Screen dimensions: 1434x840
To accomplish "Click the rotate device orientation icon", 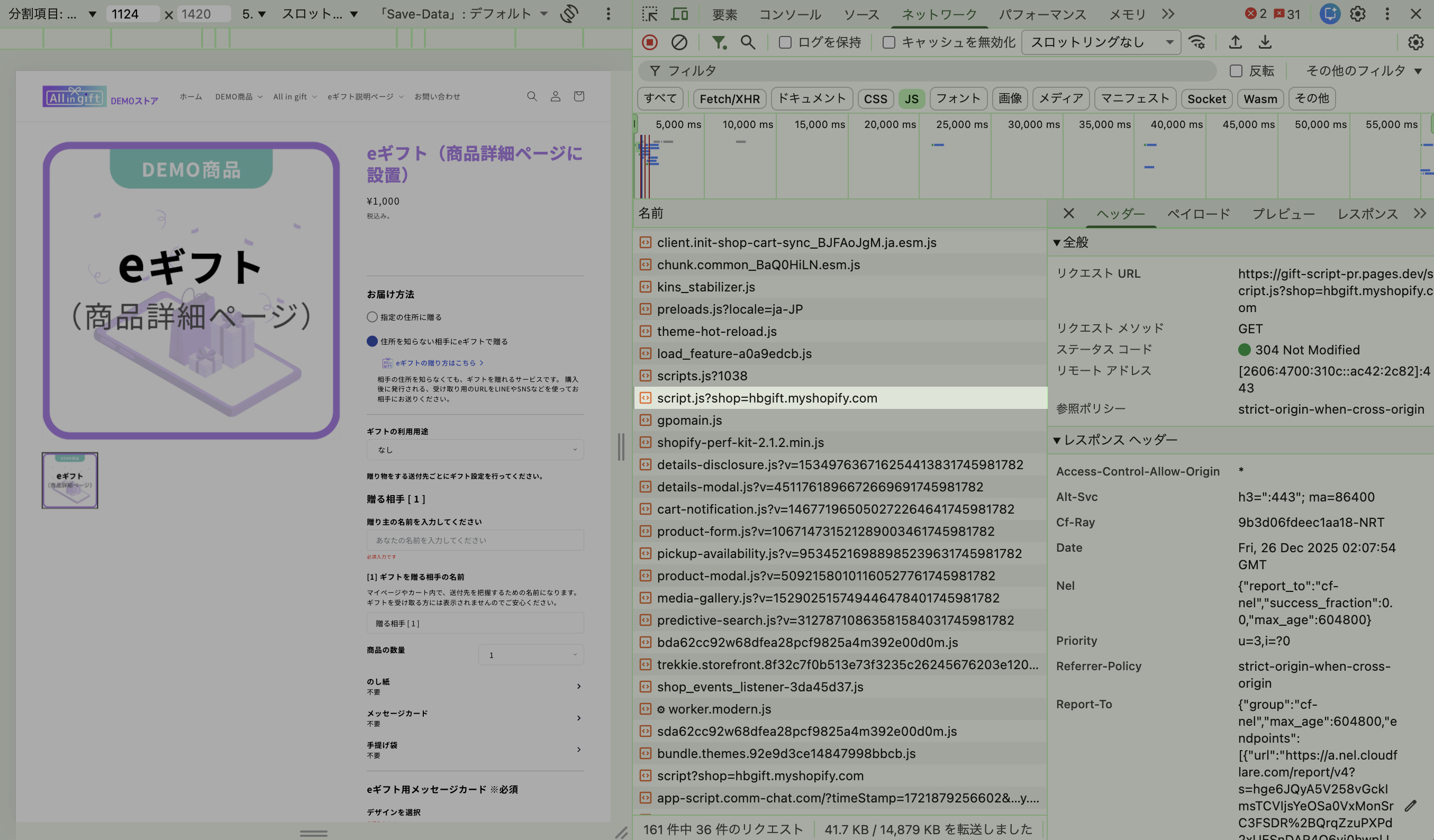I will [569, 14].
